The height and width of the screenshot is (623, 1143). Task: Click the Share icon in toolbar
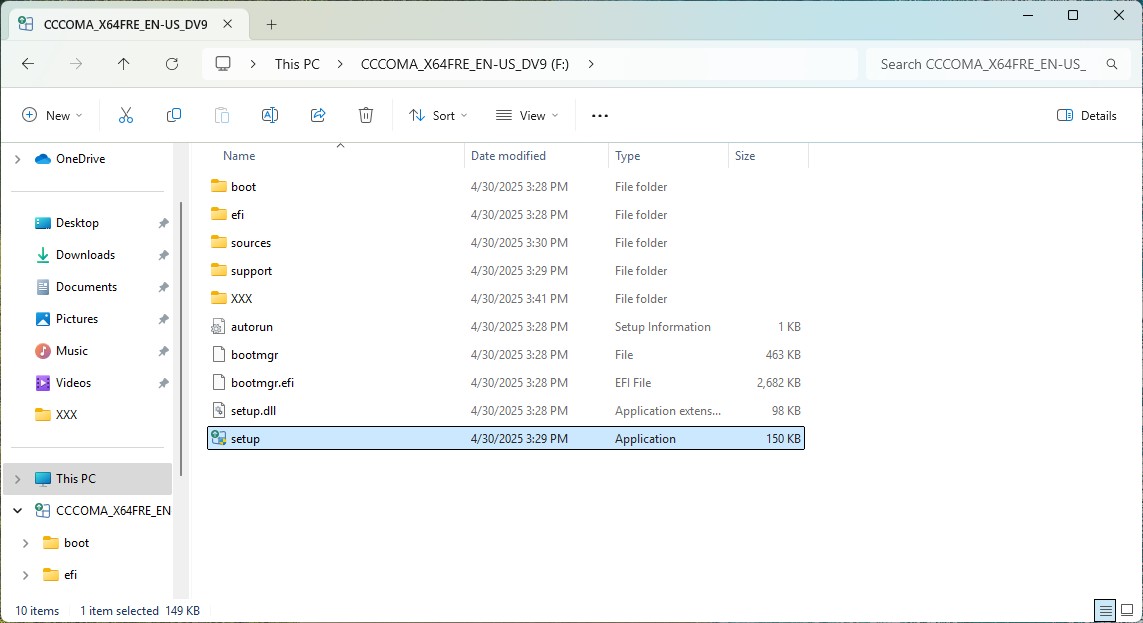tap(318, 115)
